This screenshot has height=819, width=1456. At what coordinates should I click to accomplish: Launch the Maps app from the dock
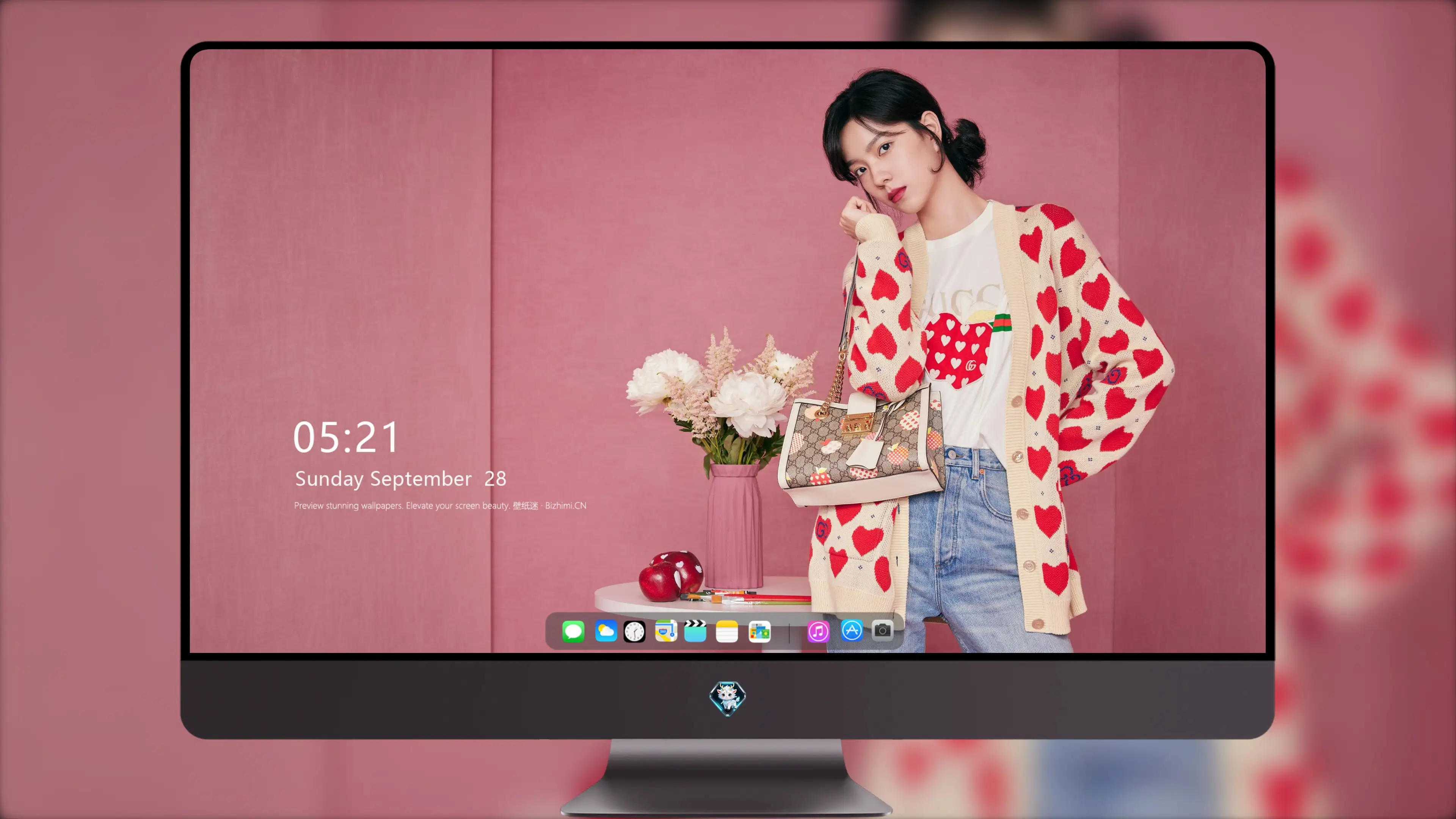[x=666, y=631]
